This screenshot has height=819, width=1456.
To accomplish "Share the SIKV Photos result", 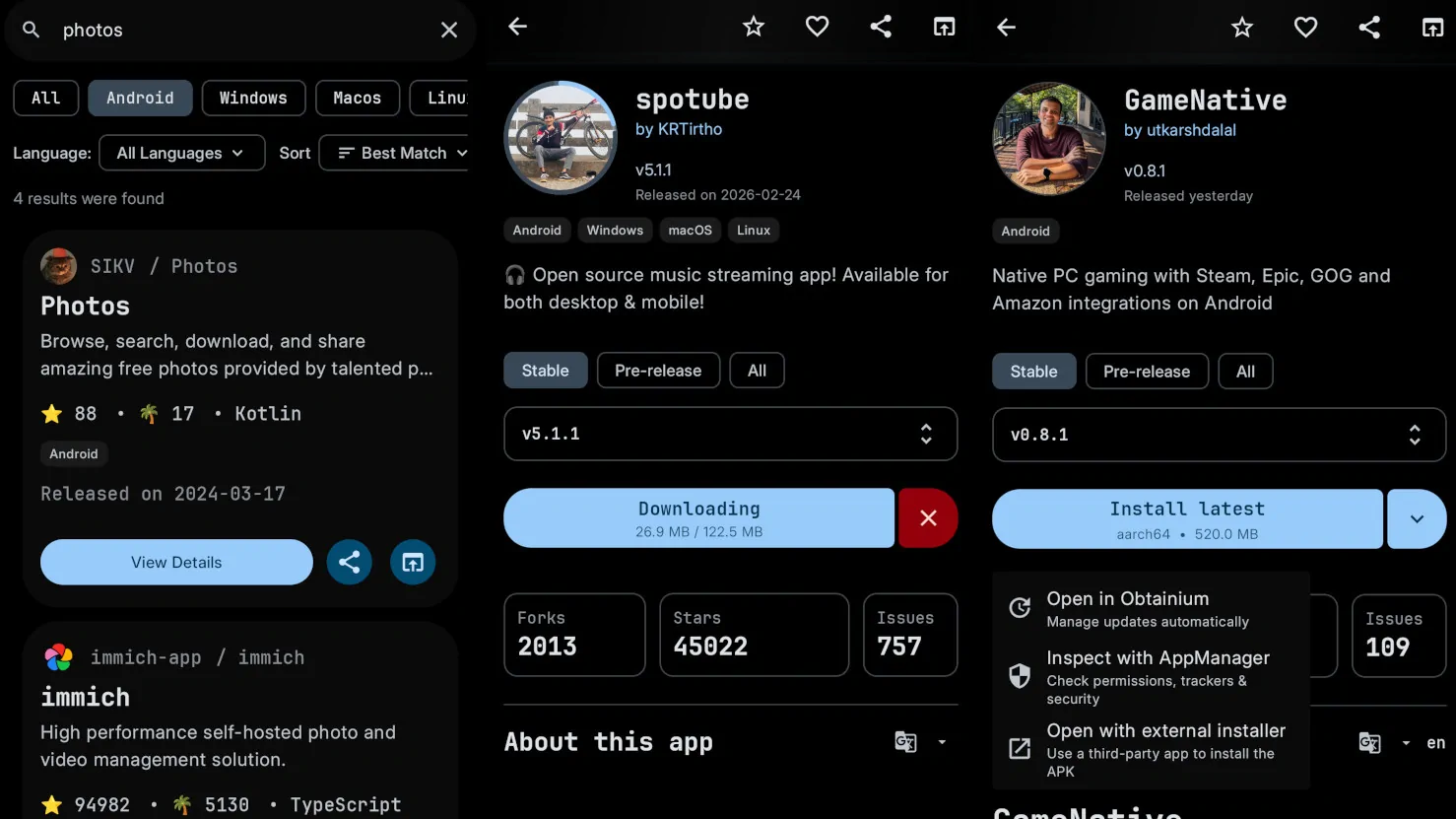I will pyautogui.click(x=349, y=563).
